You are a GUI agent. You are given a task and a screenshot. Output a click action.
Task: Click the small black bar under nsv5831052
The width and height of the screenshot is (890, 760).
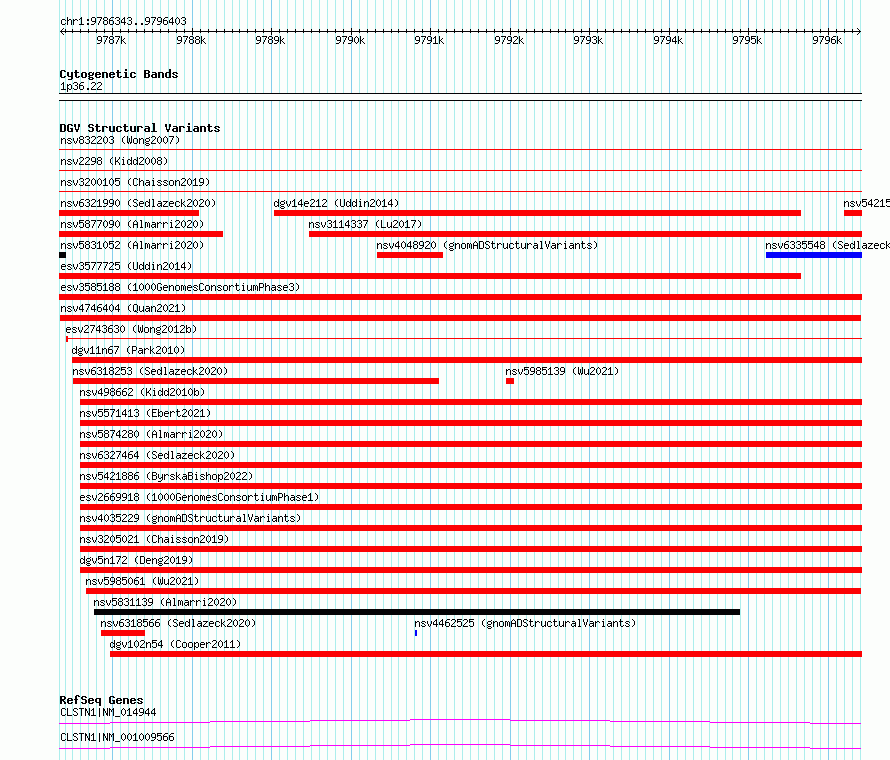[x=62, y=255]
